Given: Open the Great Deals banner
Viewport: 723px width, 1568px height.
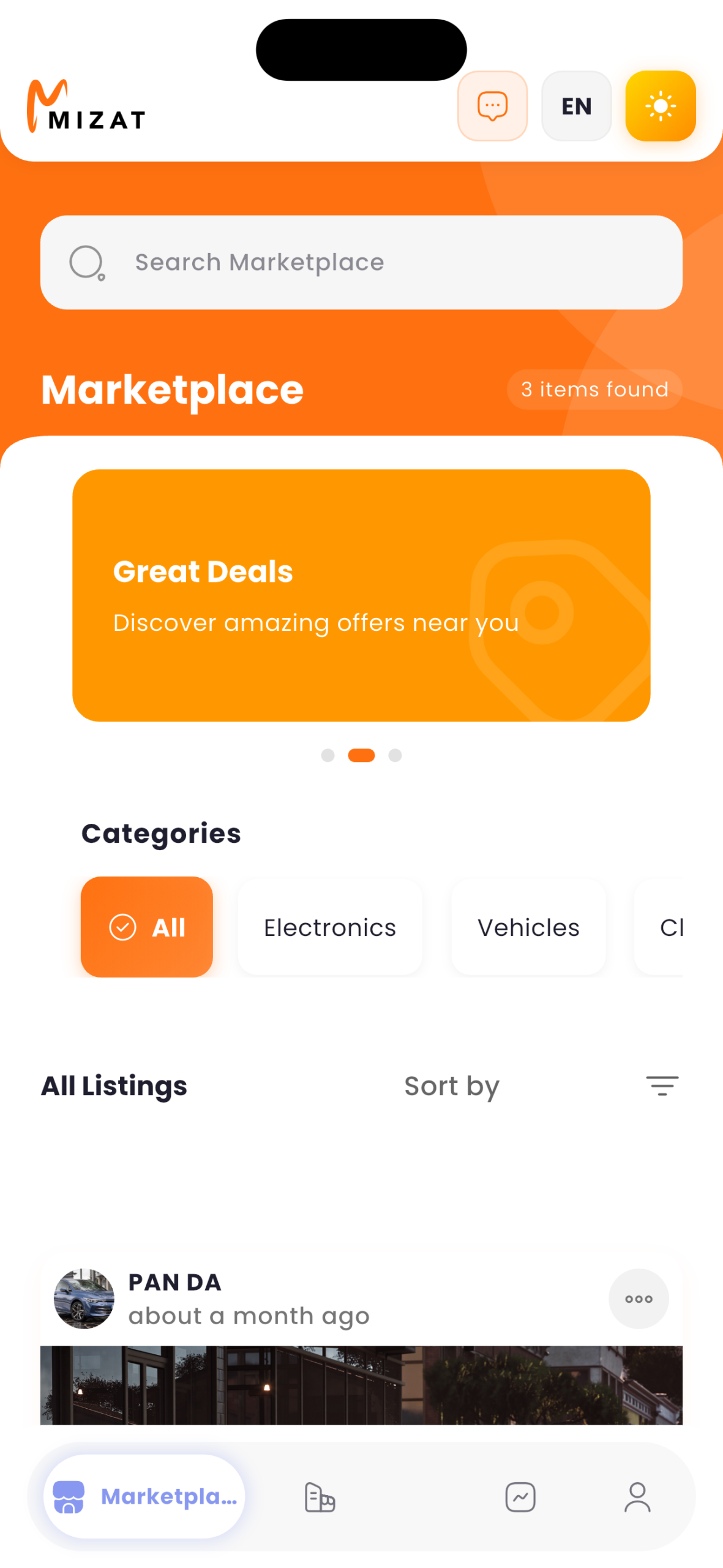Looking at the screenshot, I should pyautogui.click(x=361, y=595).
